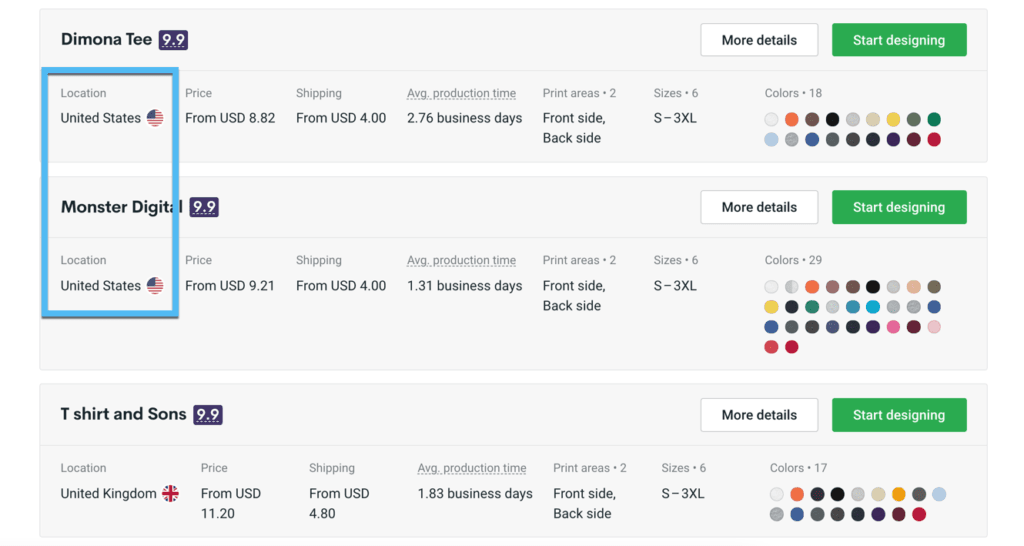The width and height of the screenshot is (1024, 546).
Task: Start designing with Dimona Tee
Action: [x=899, y=40]
